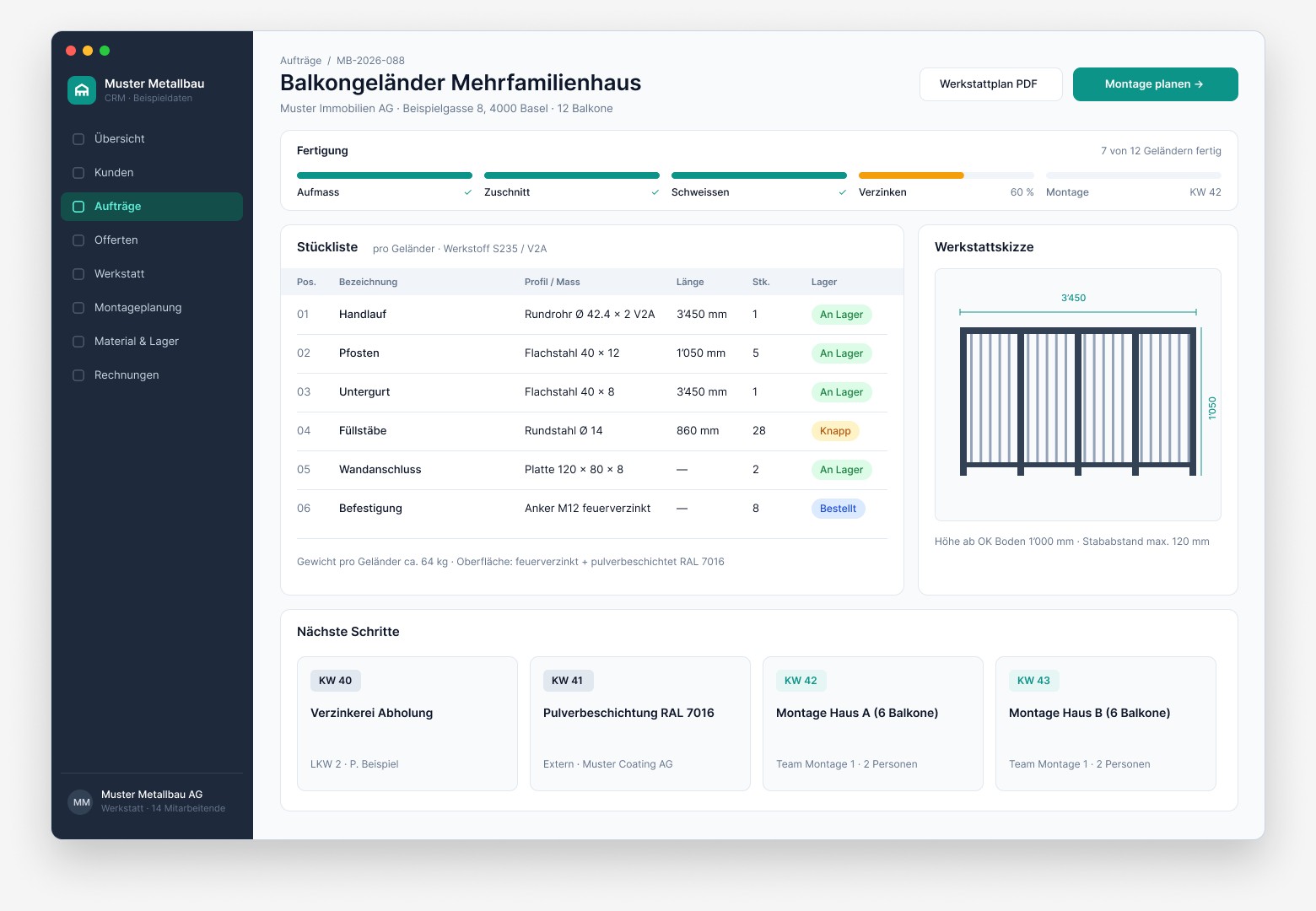Click the Montage progress bar

(x=1134, y=175)
